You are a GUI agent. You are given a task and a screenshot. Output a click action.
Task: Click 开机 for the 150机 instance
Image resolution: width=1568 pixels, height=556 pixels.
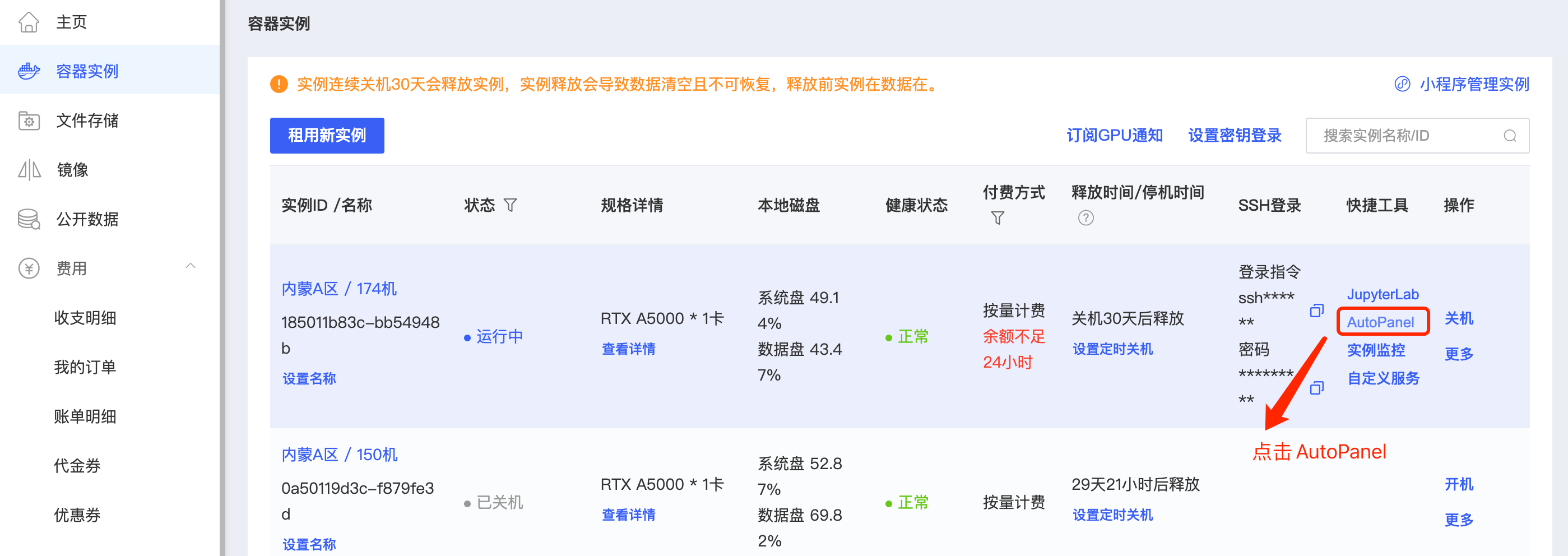[x=1458, y=485]
